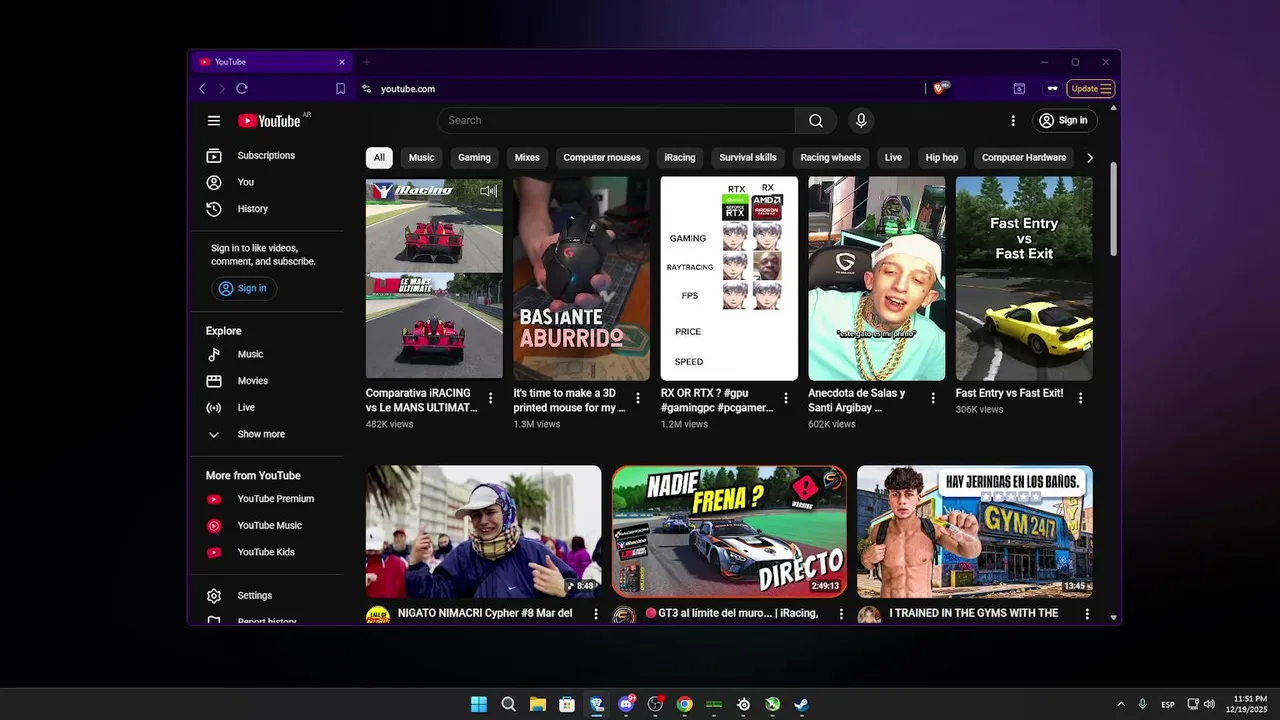The image size is (1280, 720).
Task: Click Sign in button in top header
Action: click(1063, 121)
